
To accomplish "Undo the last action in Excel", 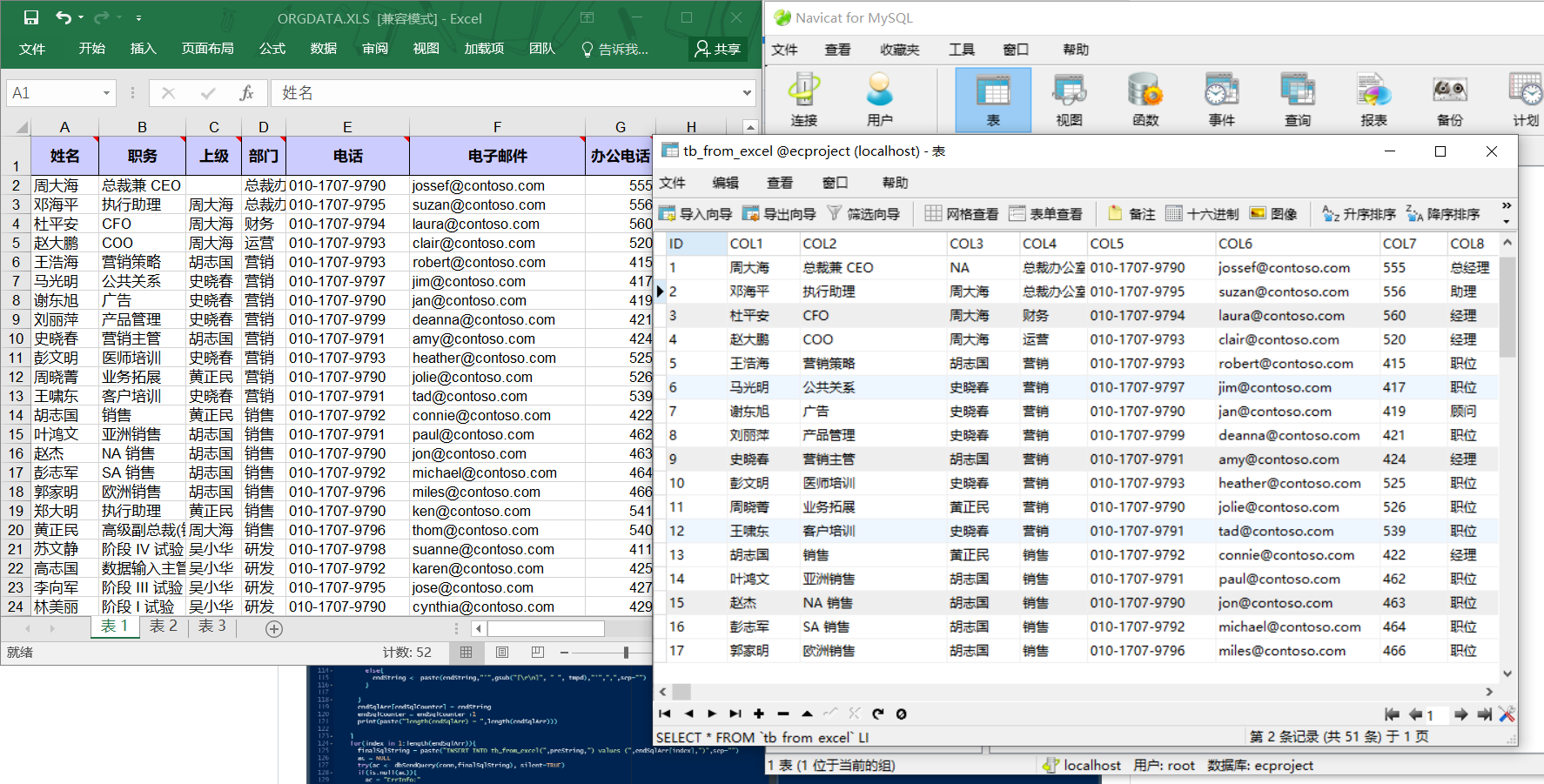I will click(63, 17).
